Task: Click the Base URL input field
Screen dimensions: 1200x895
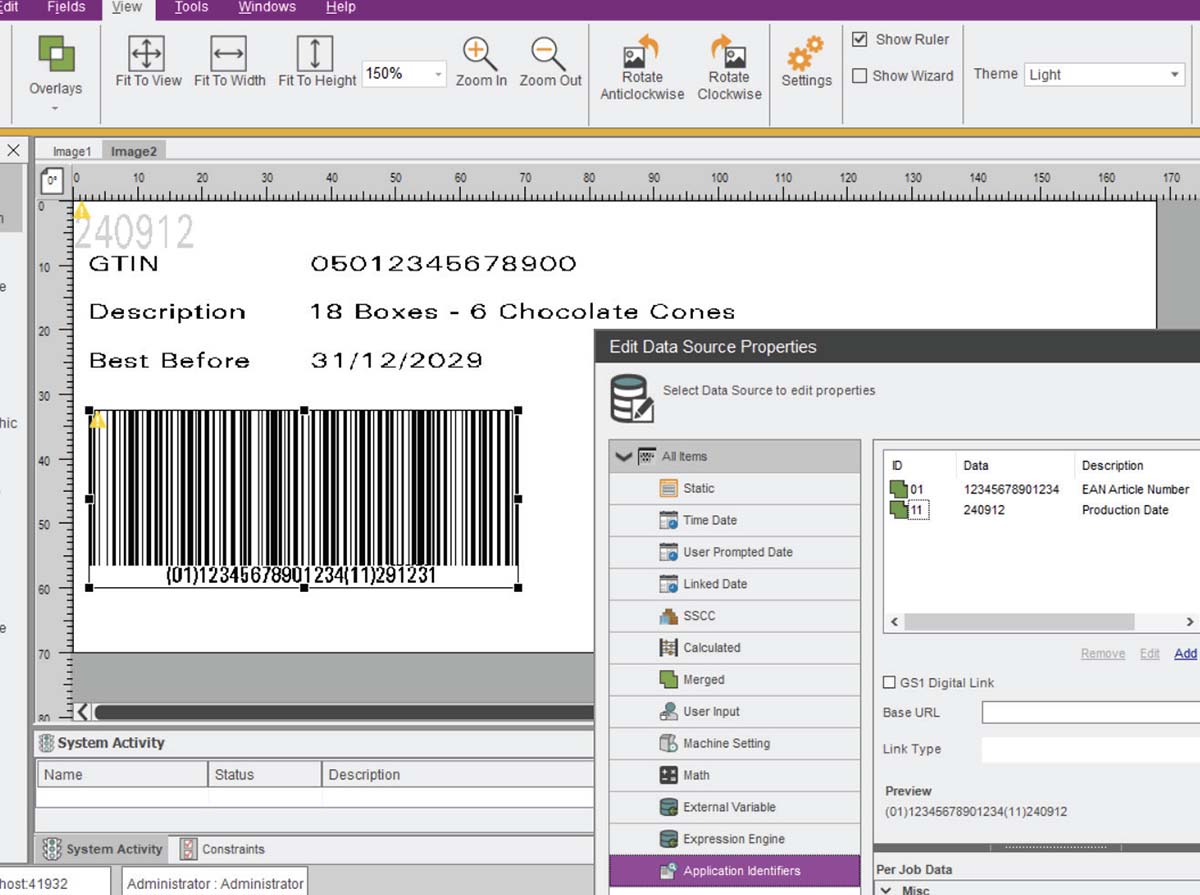Action: [x=1090, y=713]
